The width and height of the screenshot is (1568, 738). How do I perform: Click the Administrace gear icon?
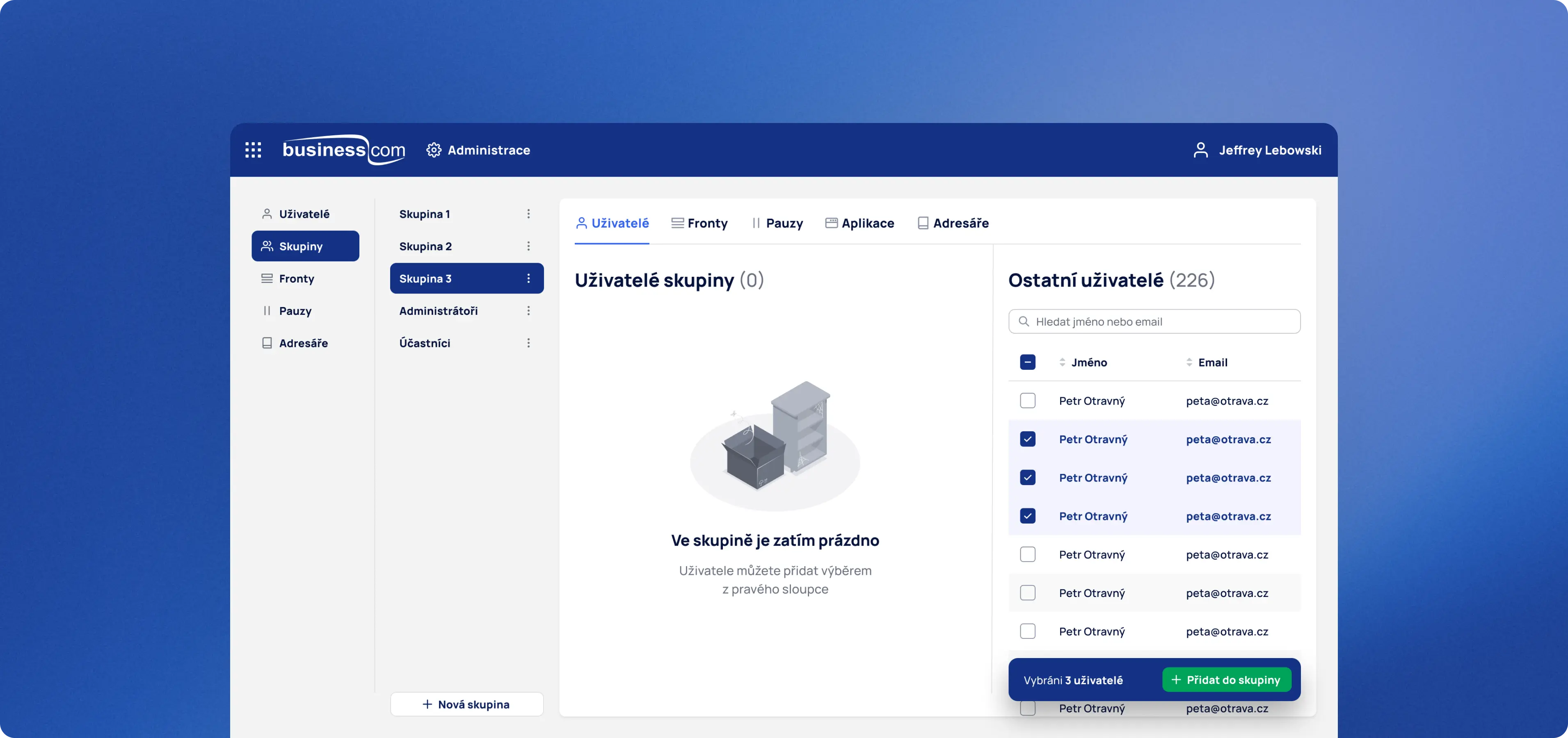click(x=433, y=150)
